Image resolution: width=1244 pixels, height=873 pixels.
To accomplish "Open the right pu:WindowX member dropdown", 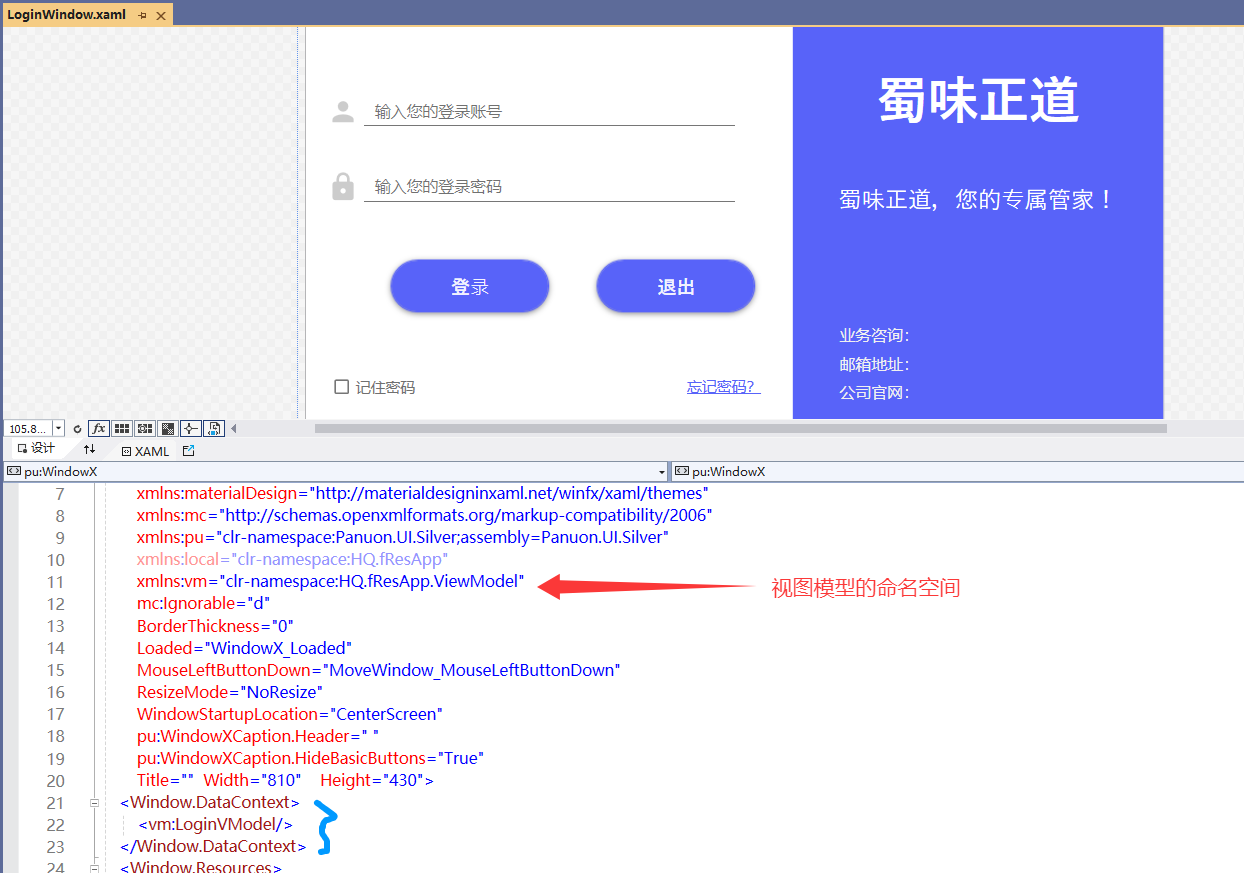I will [x=957, y=471].
